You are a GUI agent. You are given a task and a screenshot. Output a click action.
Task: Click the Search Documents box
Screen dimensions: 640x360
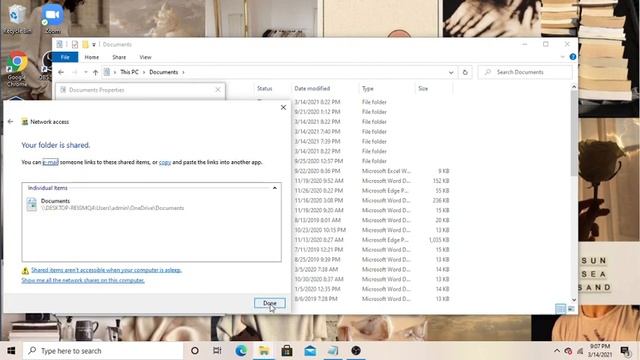pyautogui.click(x=526, y=72)
